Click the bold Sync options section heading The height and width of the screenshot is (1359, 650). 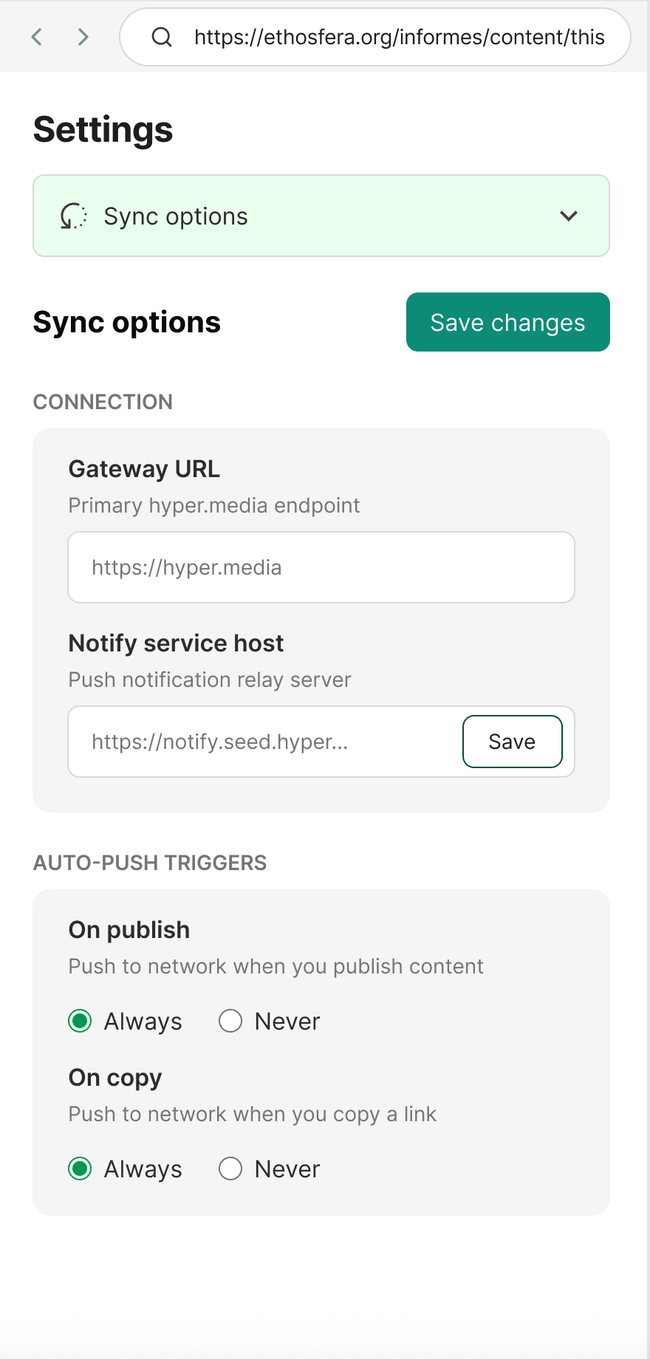click(x=127, y=322)
